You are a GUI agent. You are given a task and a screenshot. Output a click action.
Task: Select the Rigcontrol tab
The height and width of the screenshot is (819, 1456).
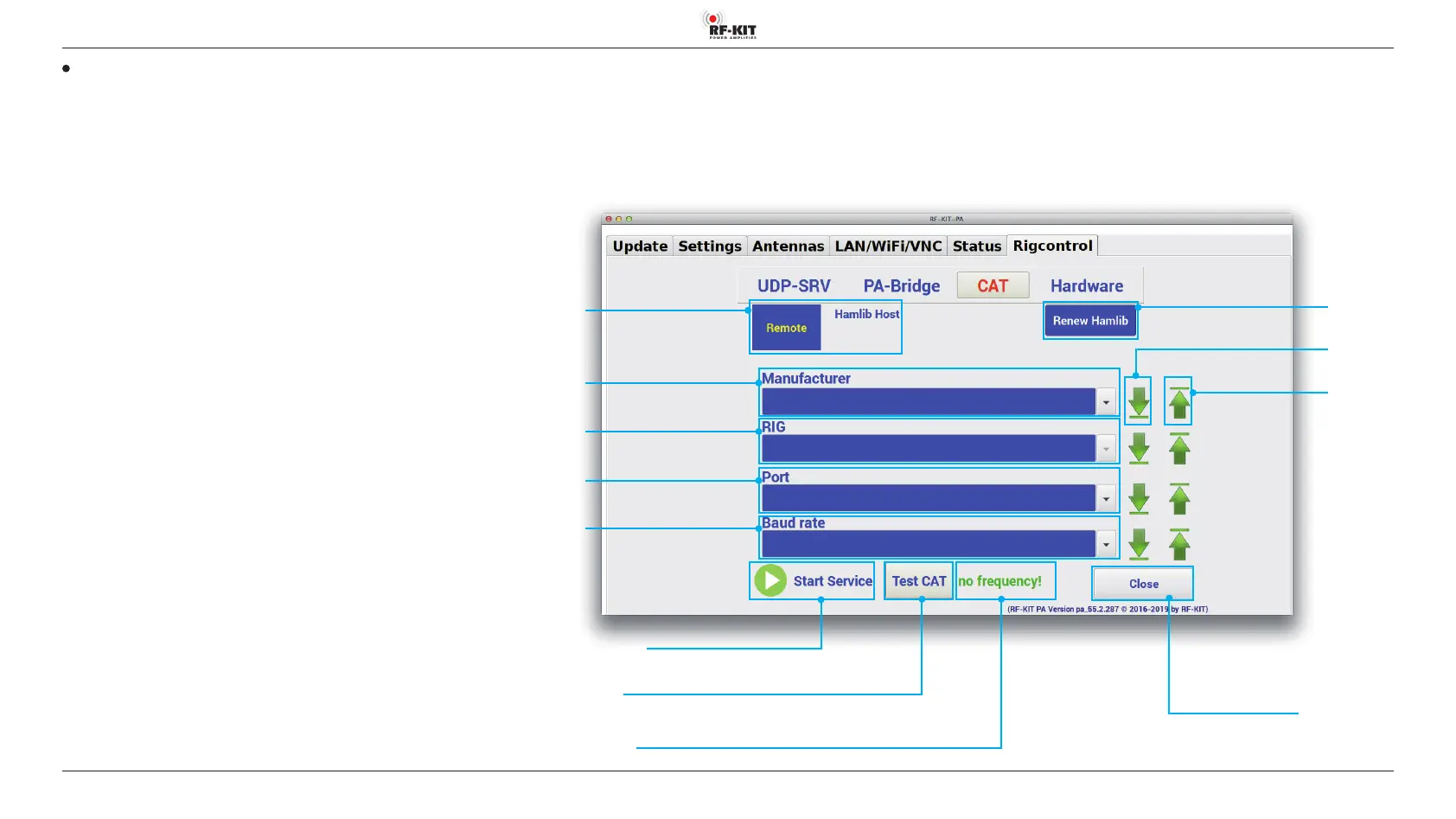click(1053, 246)
